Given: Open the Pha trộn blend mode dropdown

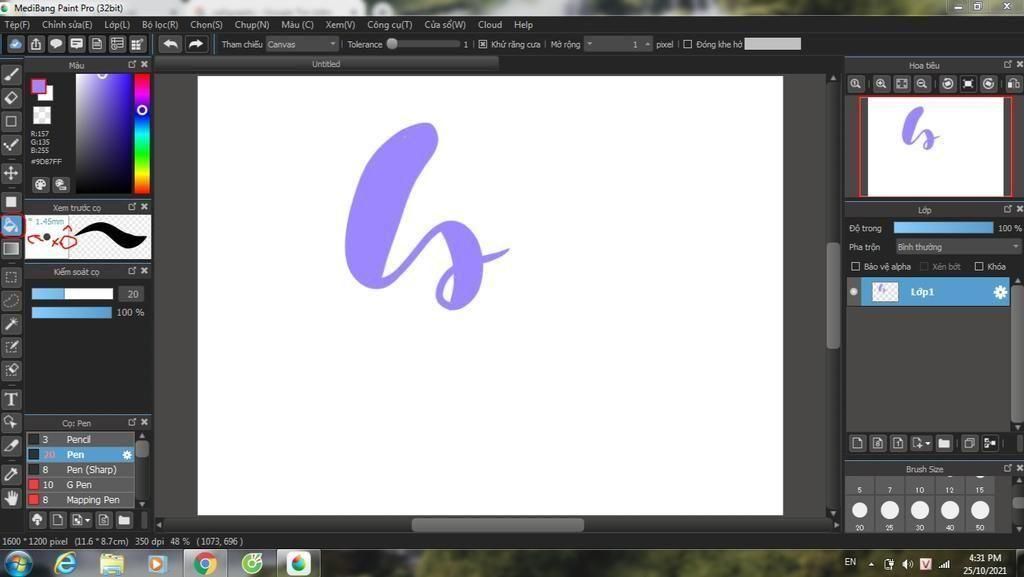Looking at the screenshot, I should [x=957, y=247].
